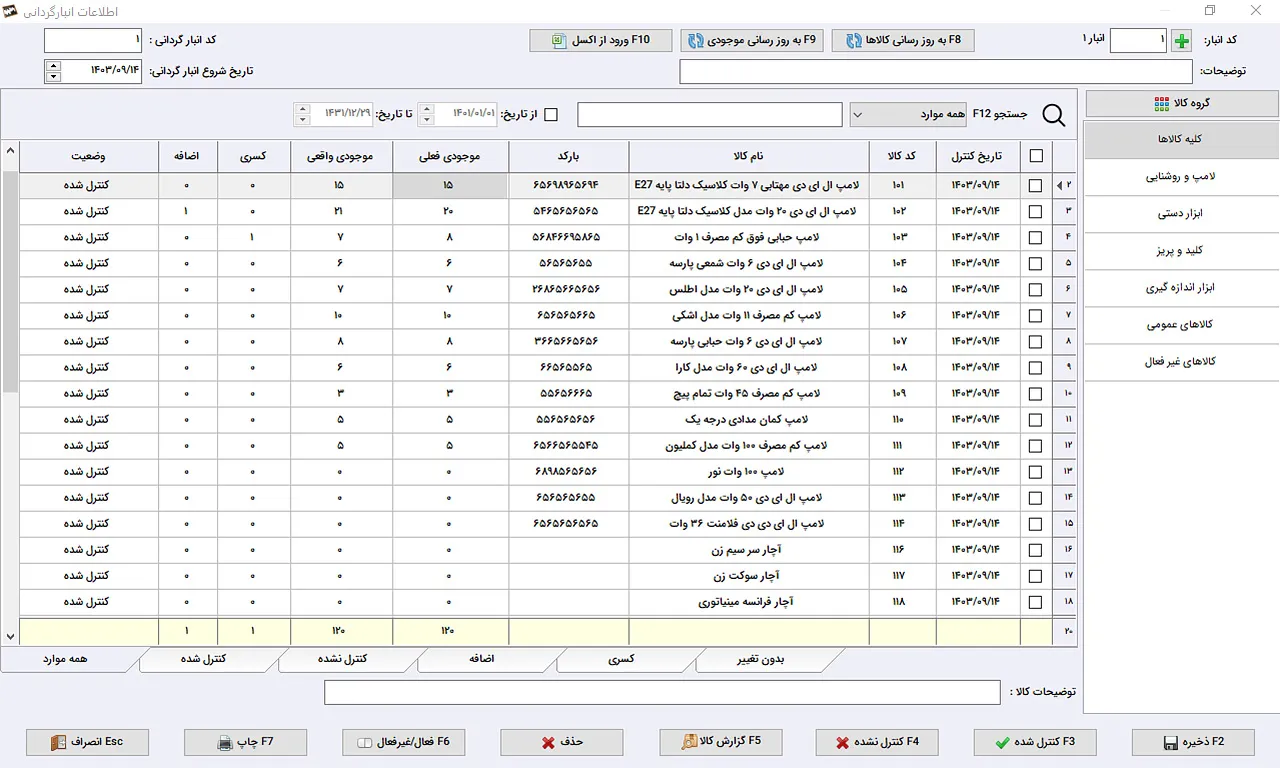Click the F2 save (ذخیره) button
Image resolution: width=1280 pixels, height=768 pixels.
coord(1193,742)
